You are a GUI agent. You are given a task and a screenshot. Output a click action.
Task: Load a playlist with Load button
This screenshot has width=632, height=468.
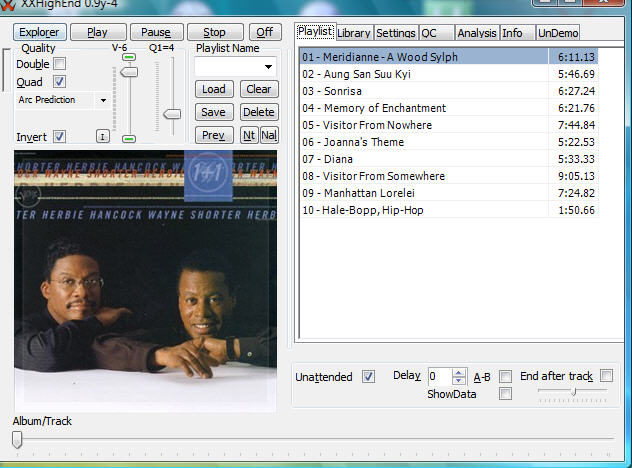coord(214,89)
